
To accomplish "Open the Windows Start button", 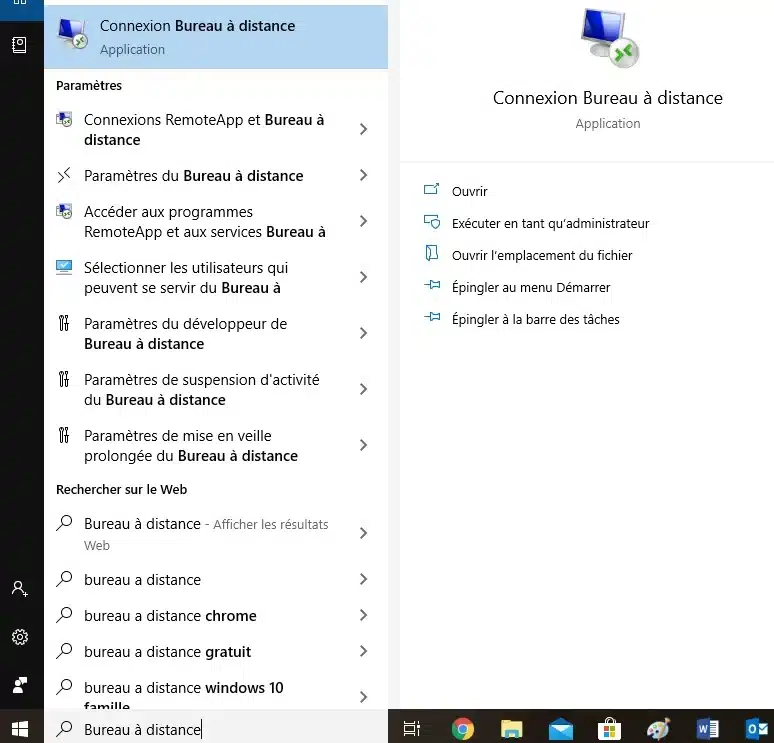I will [20, 729].
